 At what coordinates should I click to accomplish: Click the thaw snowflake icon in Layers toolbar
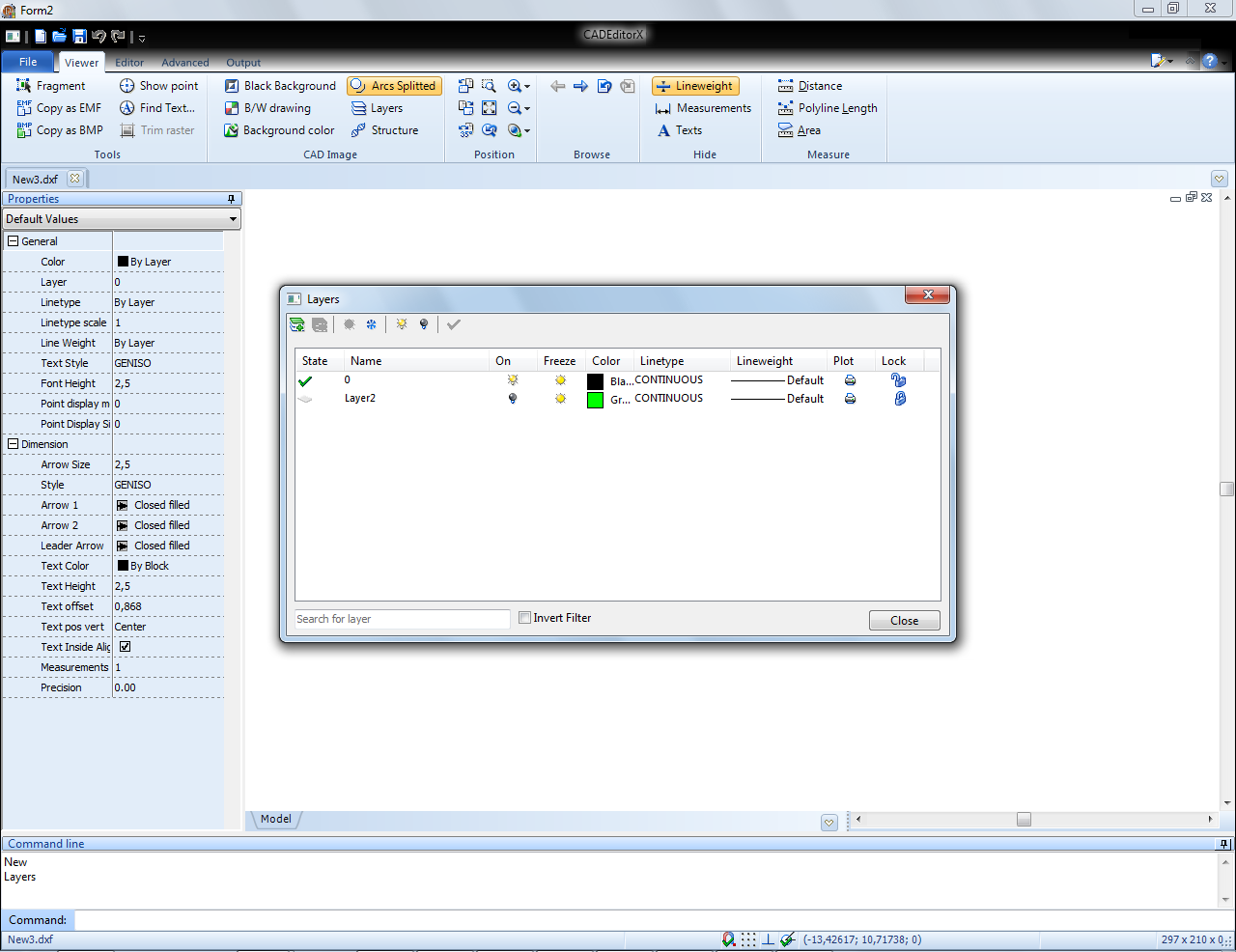pyautogui.click(x=371, y=324)
